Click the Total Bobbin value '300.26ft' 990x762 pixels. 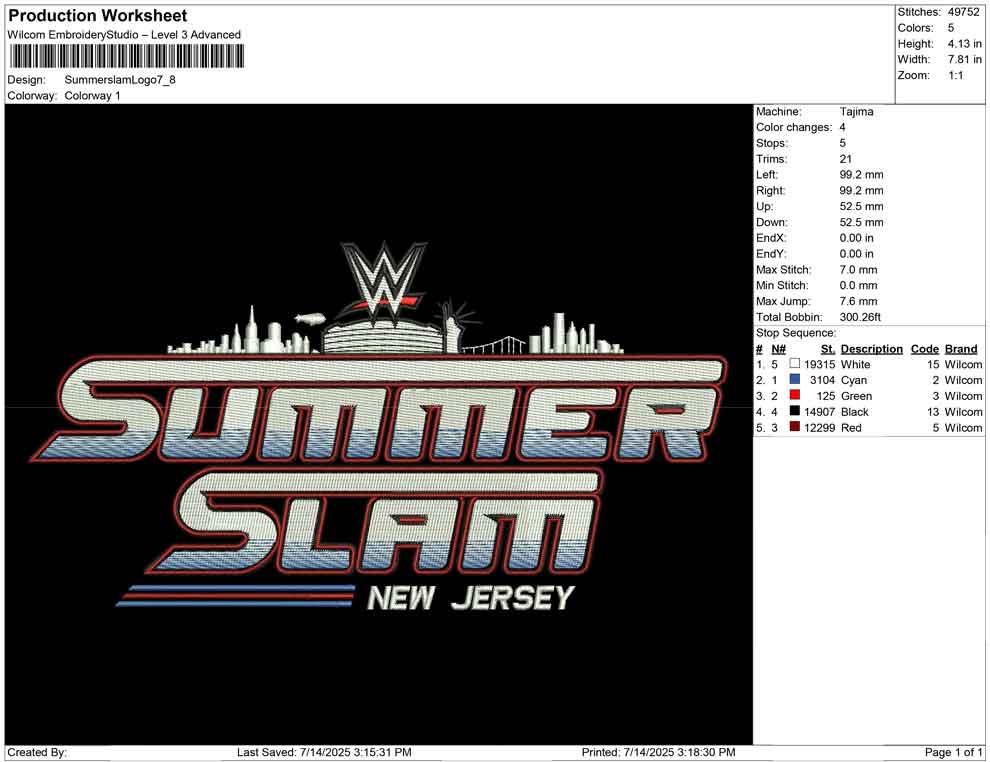click(x=860, y=317)
